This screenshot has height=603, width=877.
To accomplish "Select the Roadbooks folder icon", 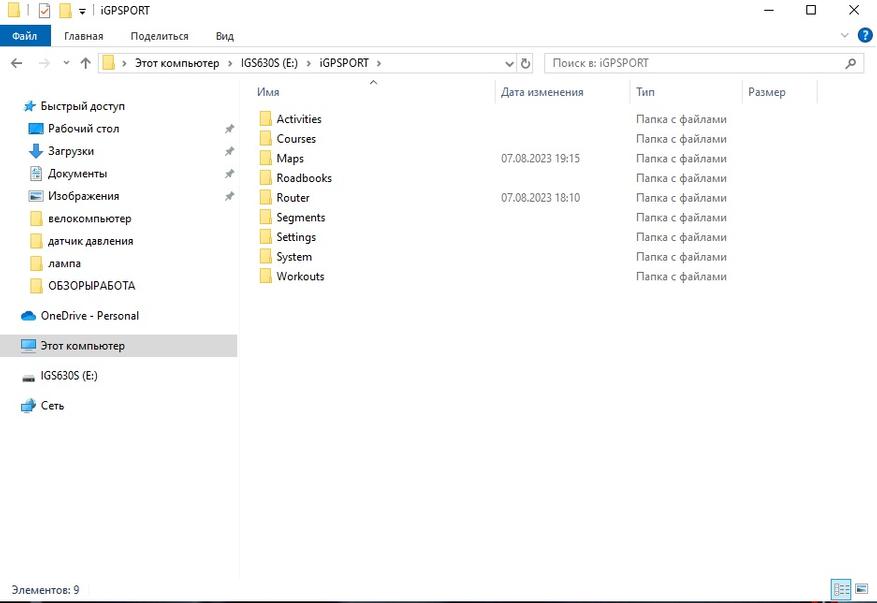I will pos(266,177).
